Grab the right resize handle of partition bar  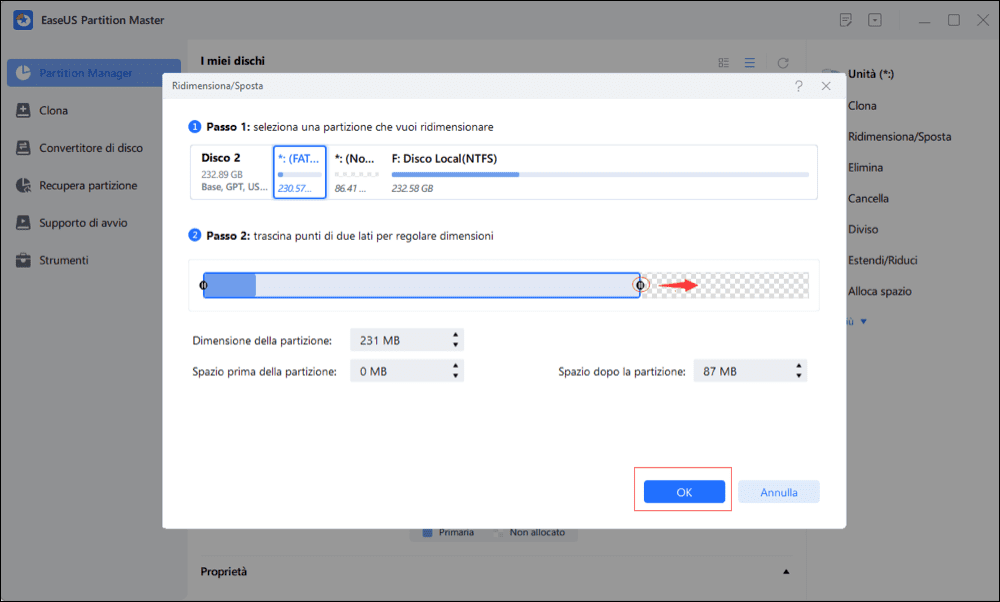point(640,285)
